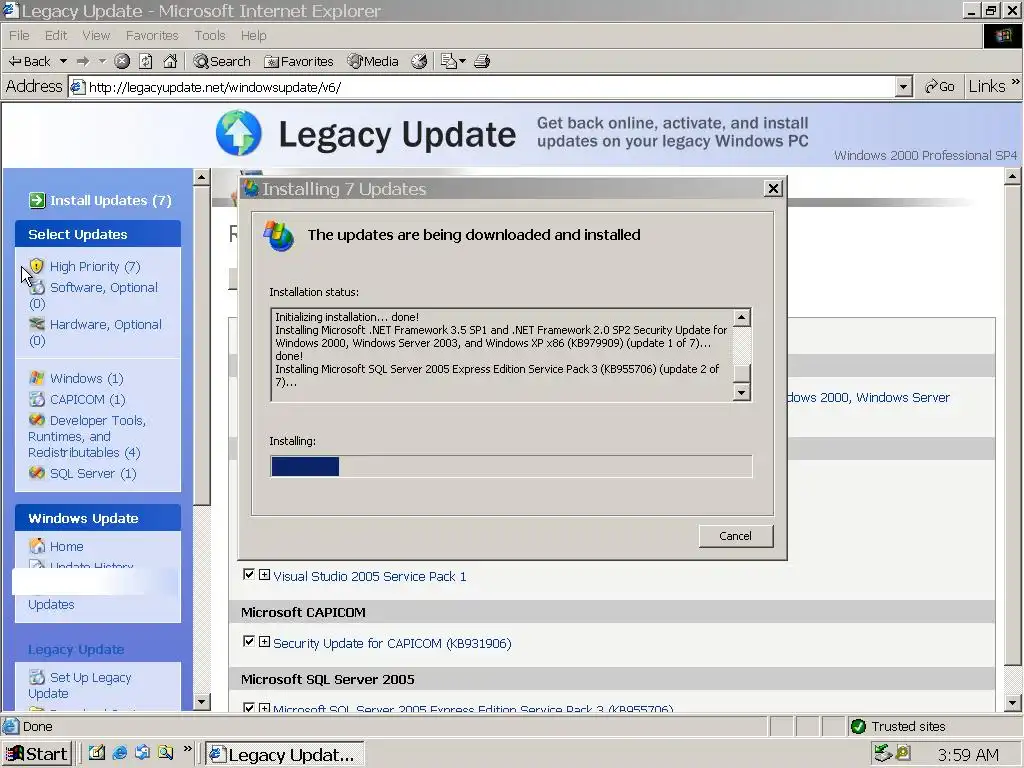Click the Back arrow toolbar button
The image size is (1024, 768).
coord(29,61)
